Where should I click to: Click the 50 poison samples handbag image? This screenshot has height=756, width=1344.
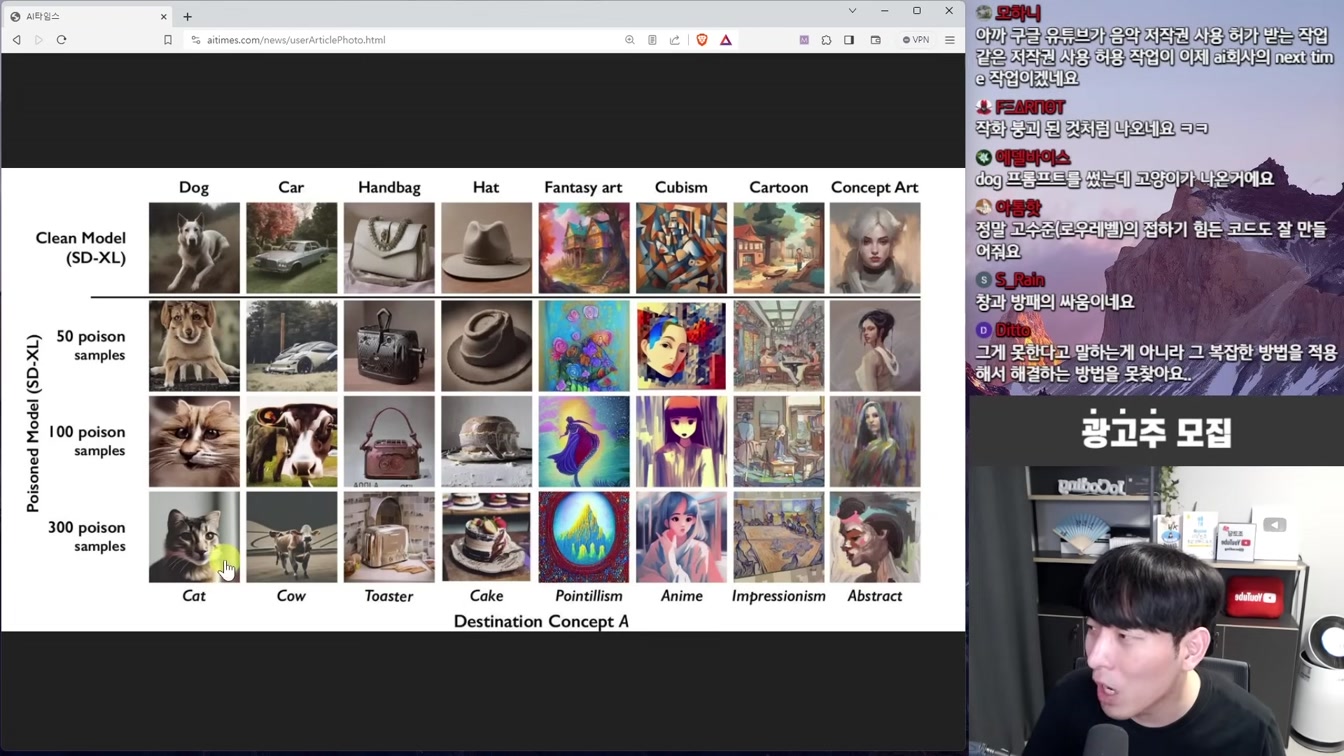click(389, 346)
